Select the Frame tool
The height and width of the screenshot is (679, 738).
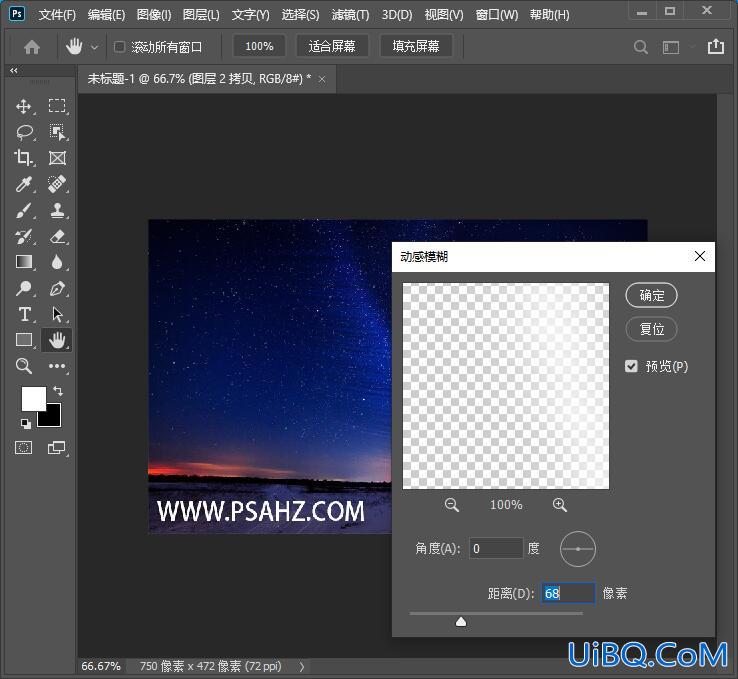[x=57, y=158]
